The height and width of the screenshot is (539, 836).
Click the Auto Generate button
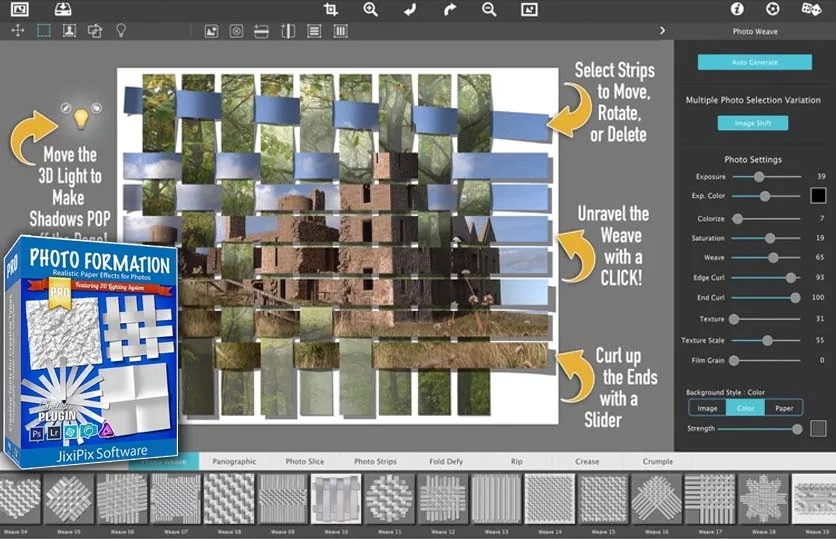[x=754, y=62]
